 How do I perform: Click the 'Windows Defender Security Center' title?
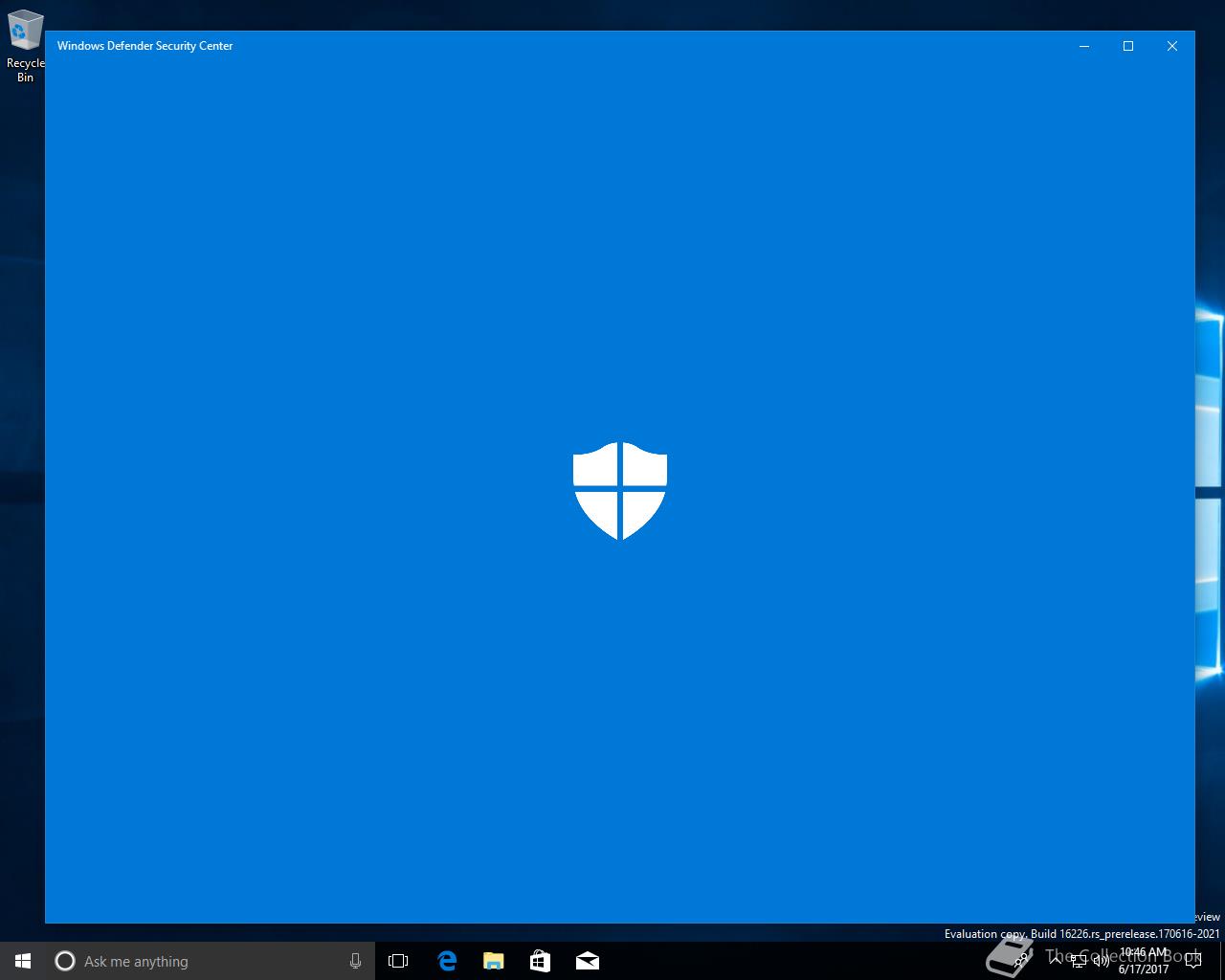(x=145, y=46)
